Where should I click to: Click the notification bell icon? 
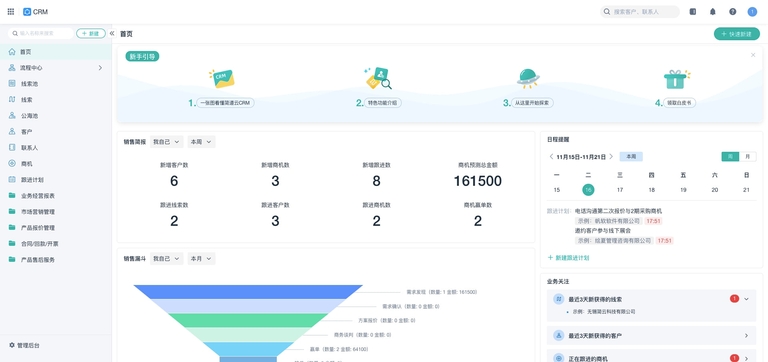click(713, 12)
